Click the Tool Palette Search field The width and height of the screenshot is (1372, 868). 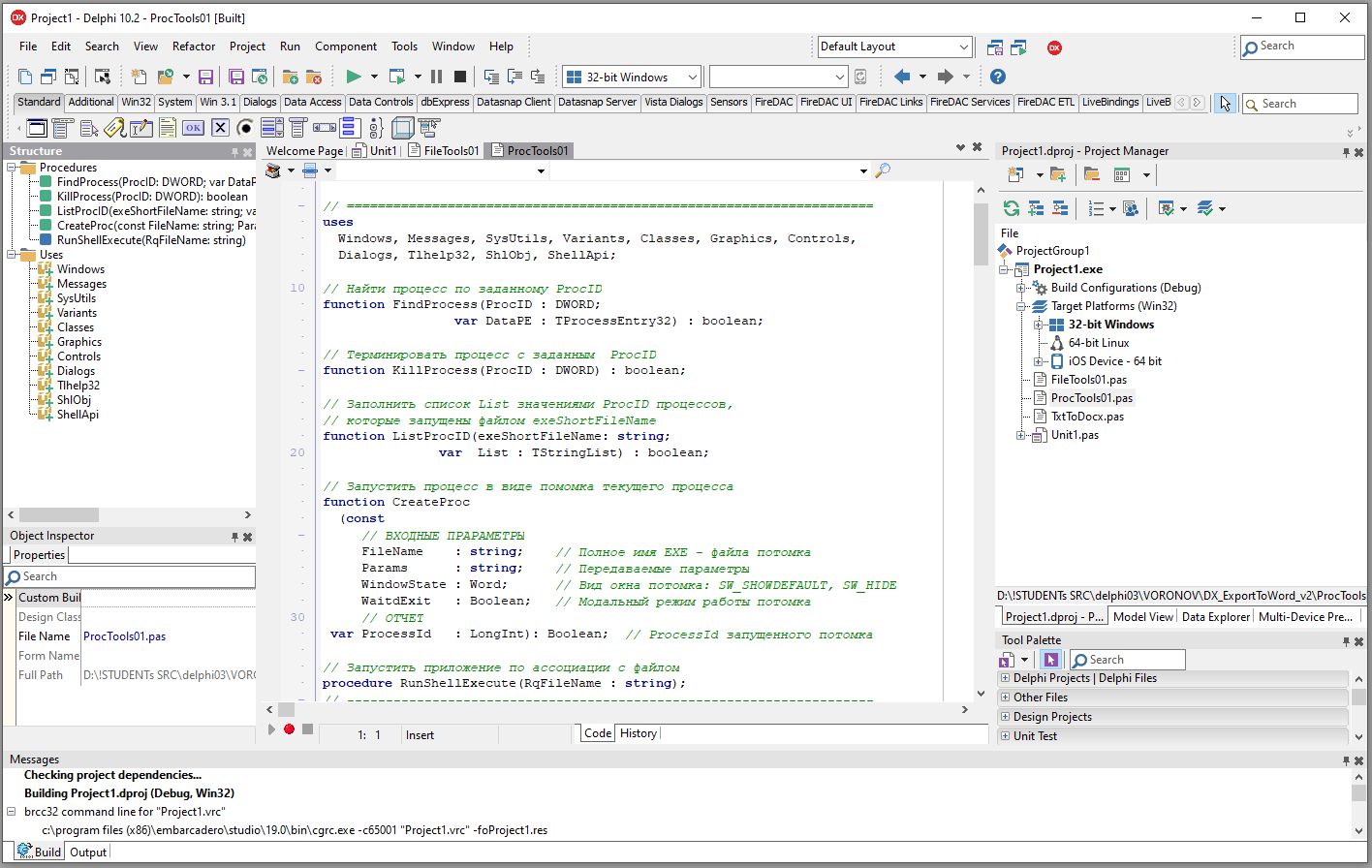pos(1127,660)
